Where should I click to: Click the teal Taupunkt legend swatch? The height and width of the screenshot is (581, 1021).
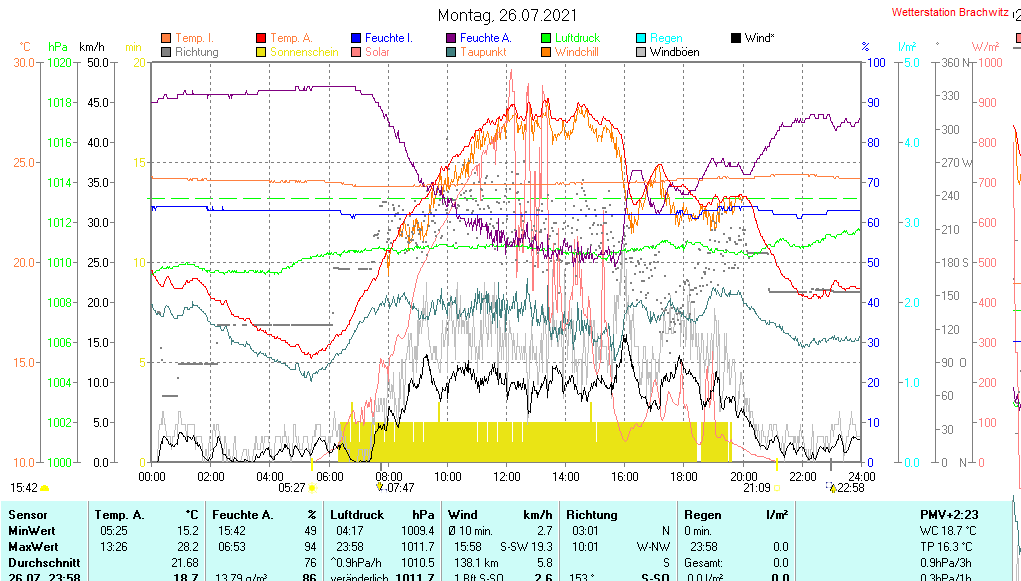(x=451, y=52)
